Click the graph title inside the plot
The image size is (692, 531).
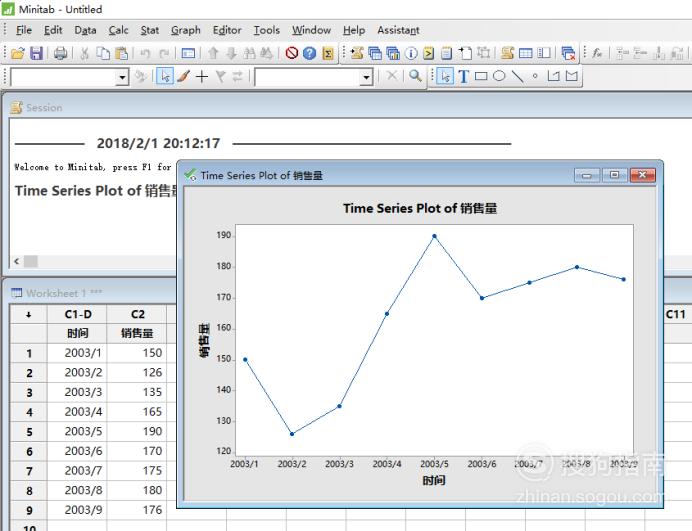tap(420, 208)
